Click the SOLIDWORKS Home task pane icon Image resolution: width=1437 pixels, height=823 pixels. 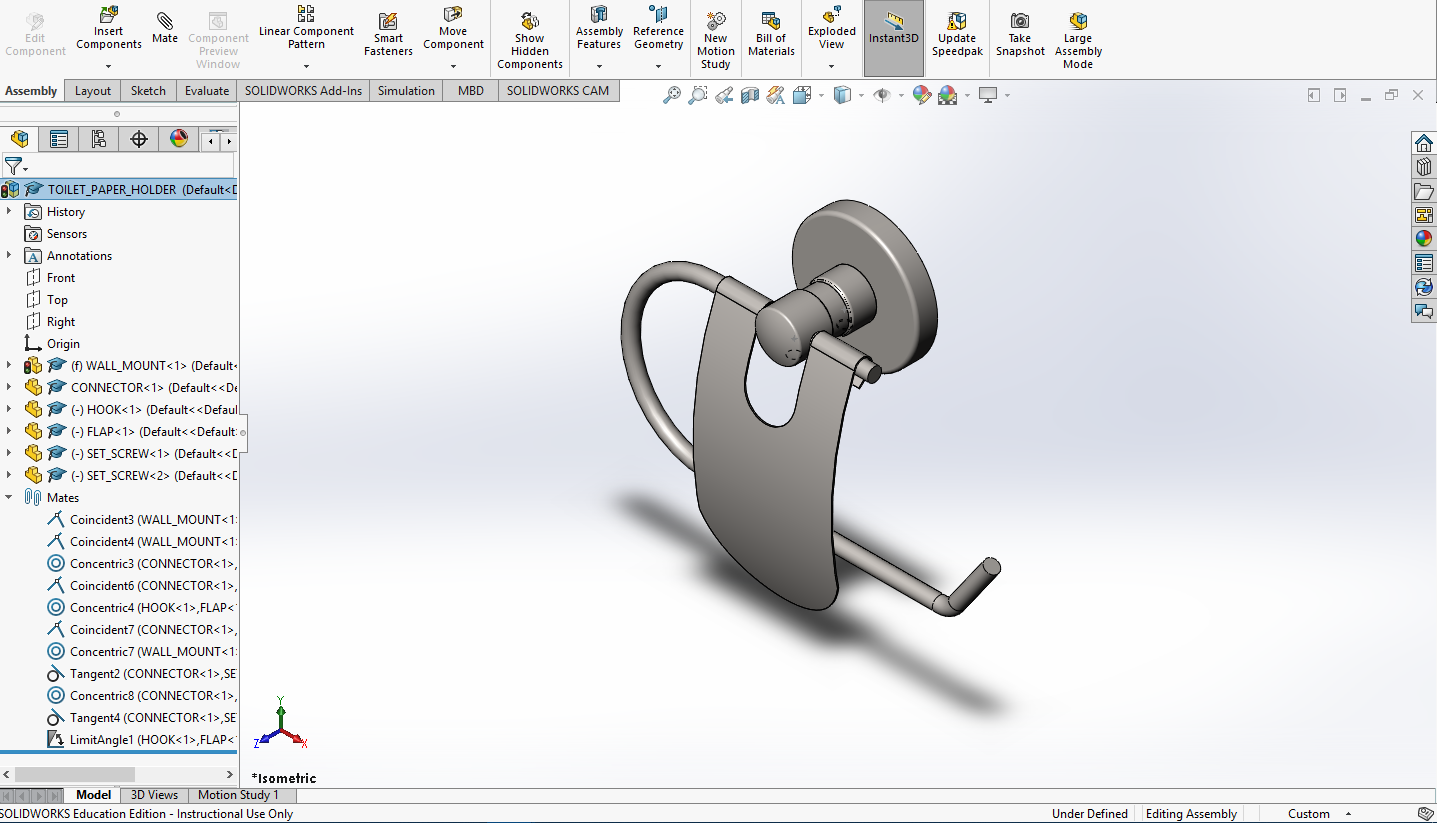tap(1423, 143)
